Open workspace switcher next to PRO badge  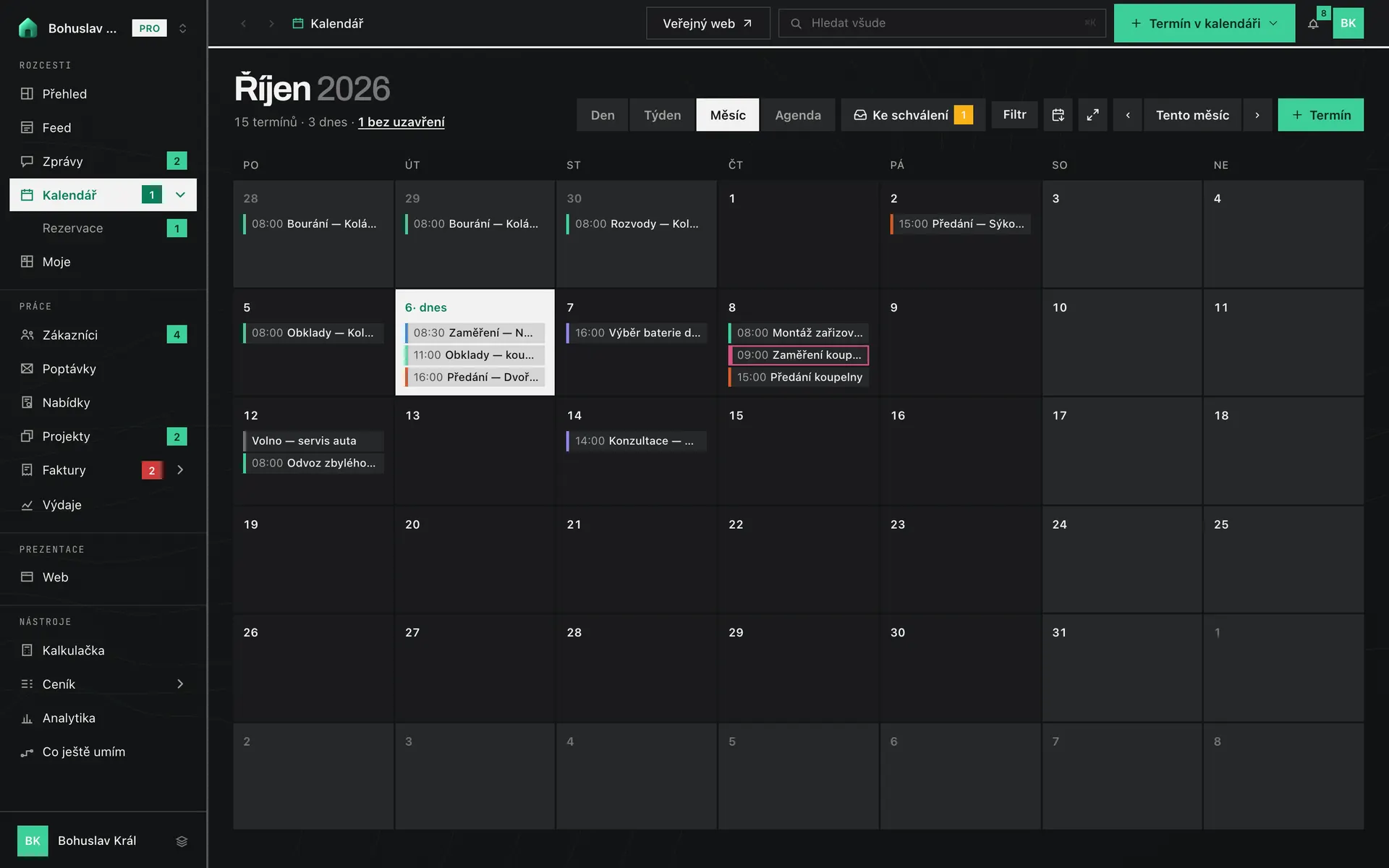tap(183, 28)
